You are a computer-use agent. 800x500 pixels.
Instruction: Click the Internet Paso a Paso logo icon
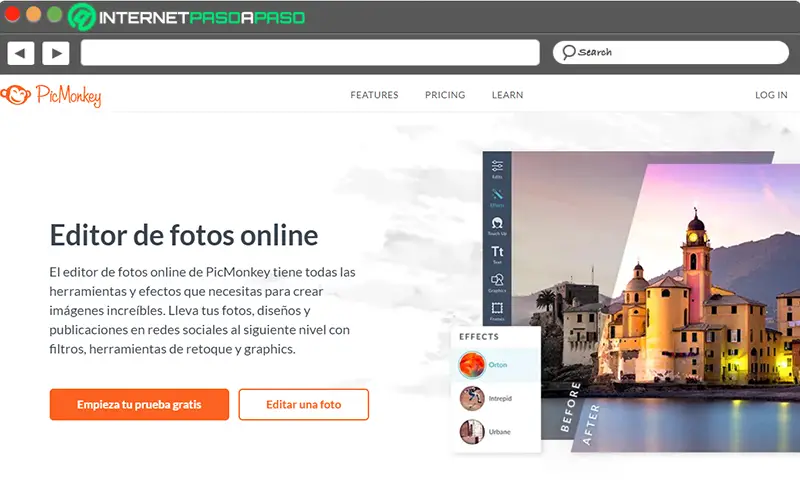[82, 17]
